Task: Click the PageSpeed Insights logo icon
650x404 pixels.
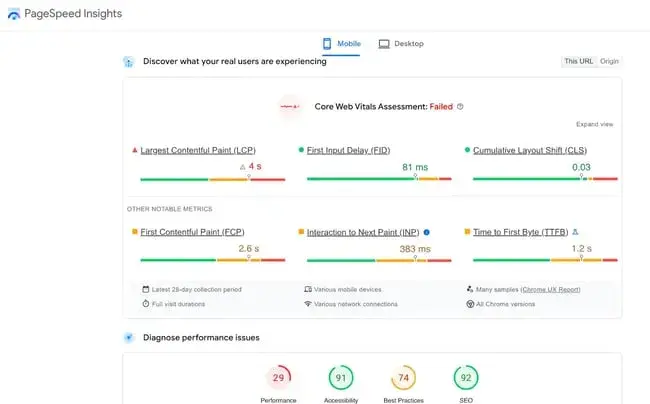Action: click(x=13, y=13)
